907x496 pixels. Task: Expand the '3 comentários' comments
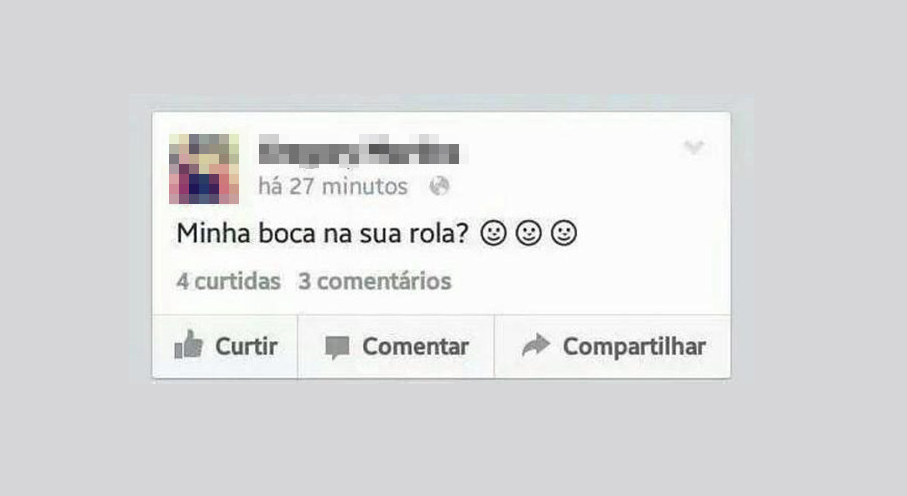(x=375, y=281)
